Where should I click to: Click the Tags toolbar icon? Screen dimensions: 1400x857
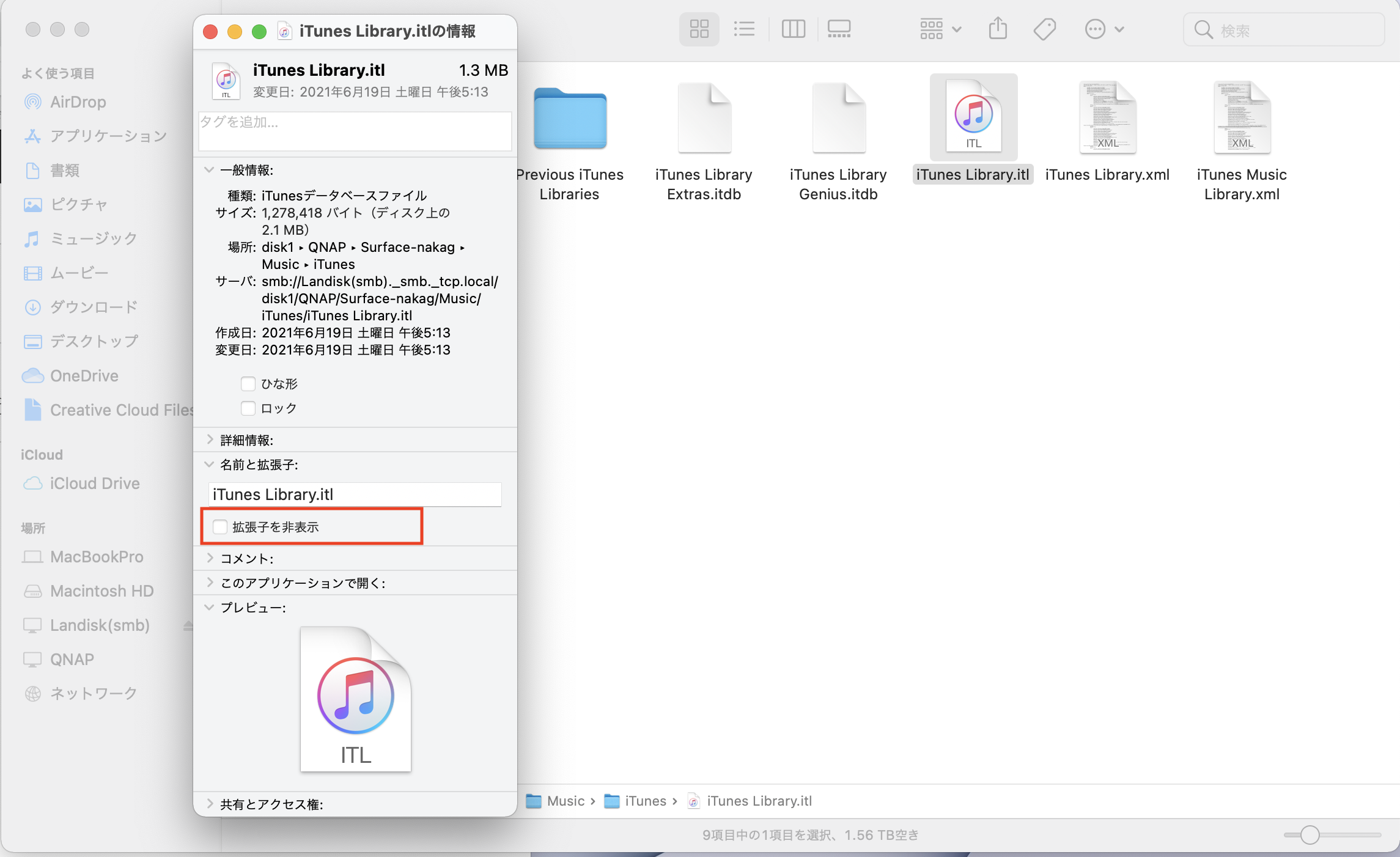1044,29
